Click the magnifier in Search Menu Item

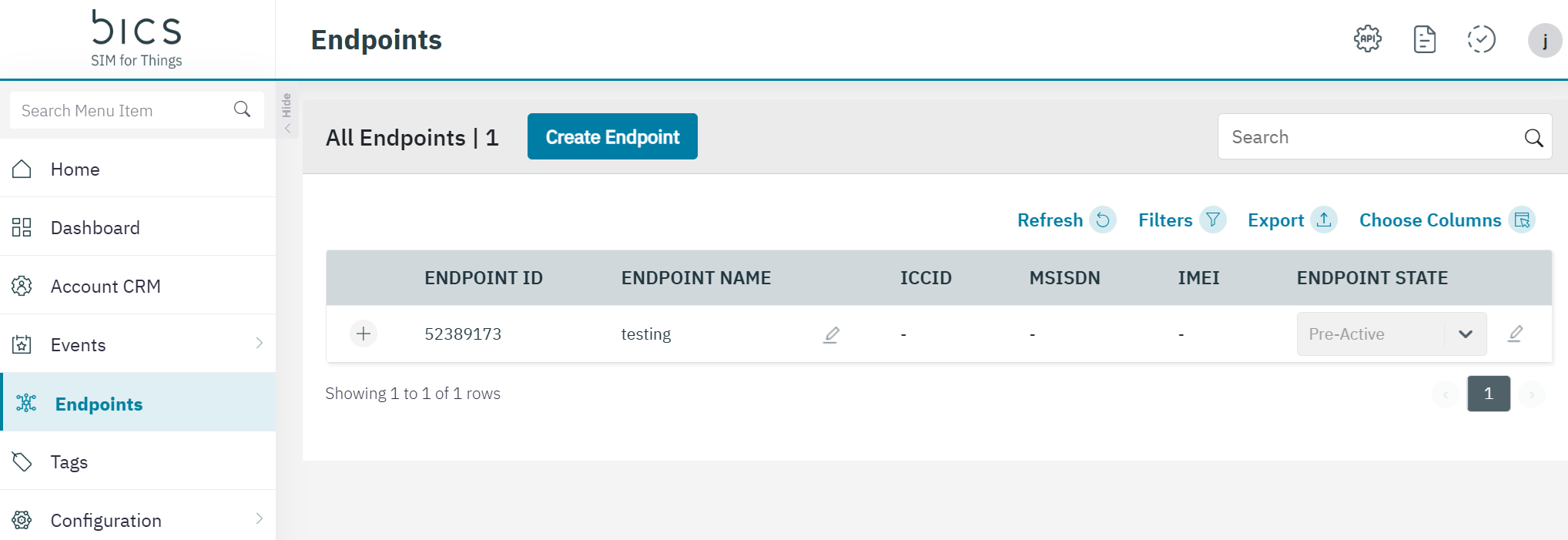pyautogui.click(x=242, y=109)
